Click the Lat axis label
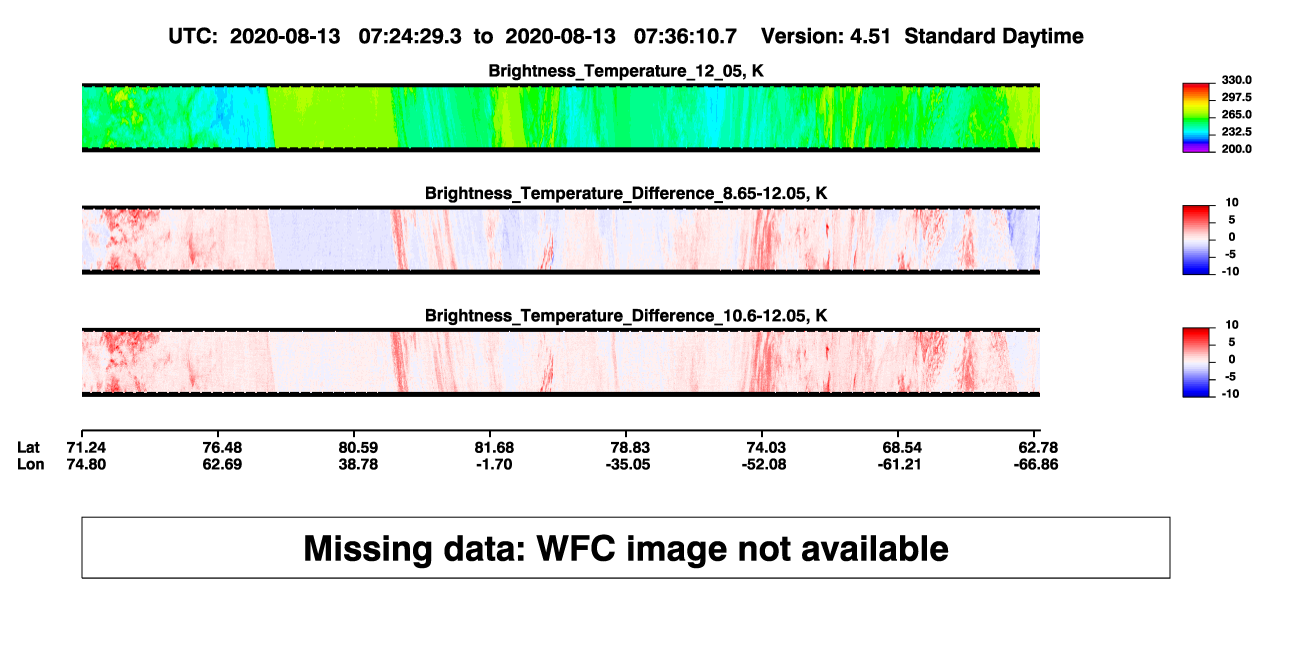 29,447
